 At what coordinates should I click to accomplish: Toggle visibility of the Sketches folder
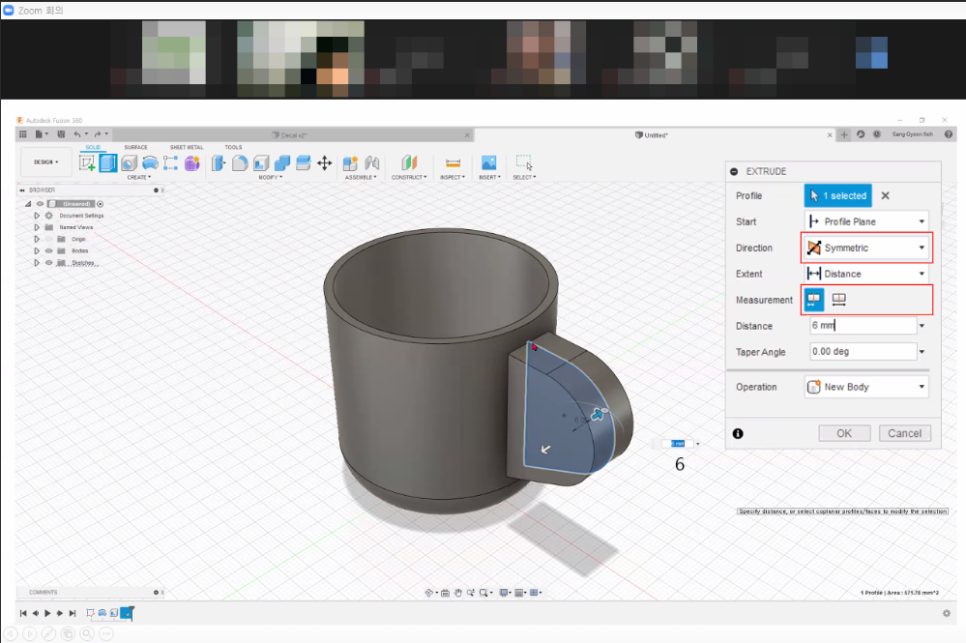click(x=49, y=262)
